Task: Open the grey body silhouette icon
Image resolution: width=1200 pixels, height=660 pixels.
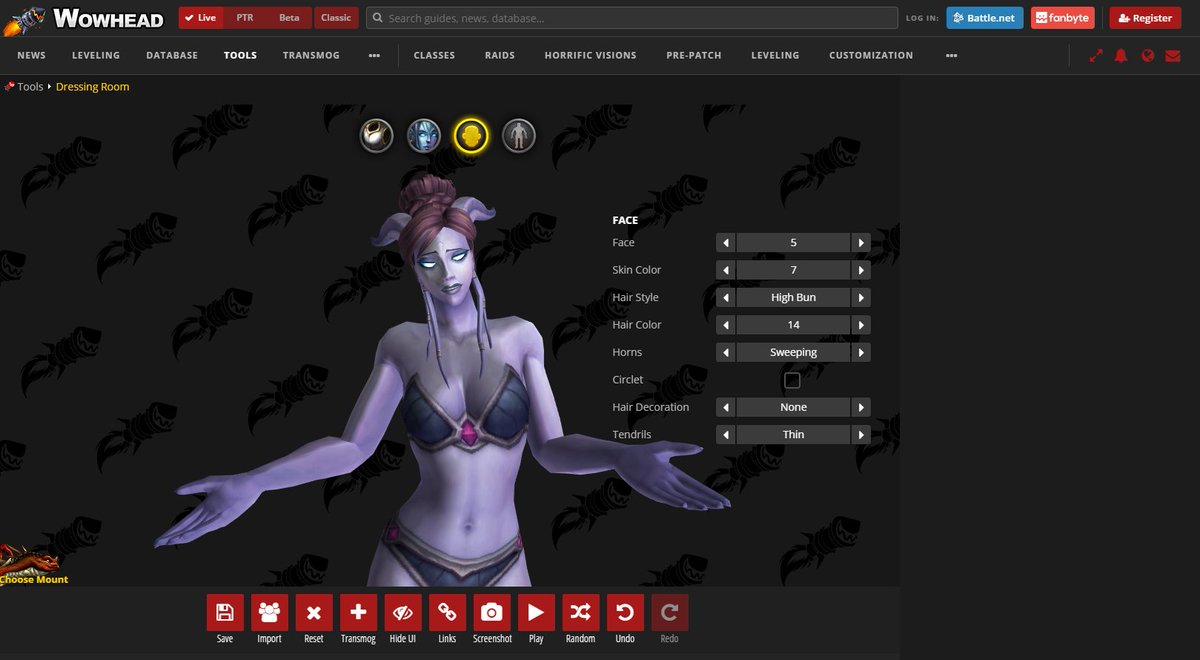Action: click(x=518, y=135)
